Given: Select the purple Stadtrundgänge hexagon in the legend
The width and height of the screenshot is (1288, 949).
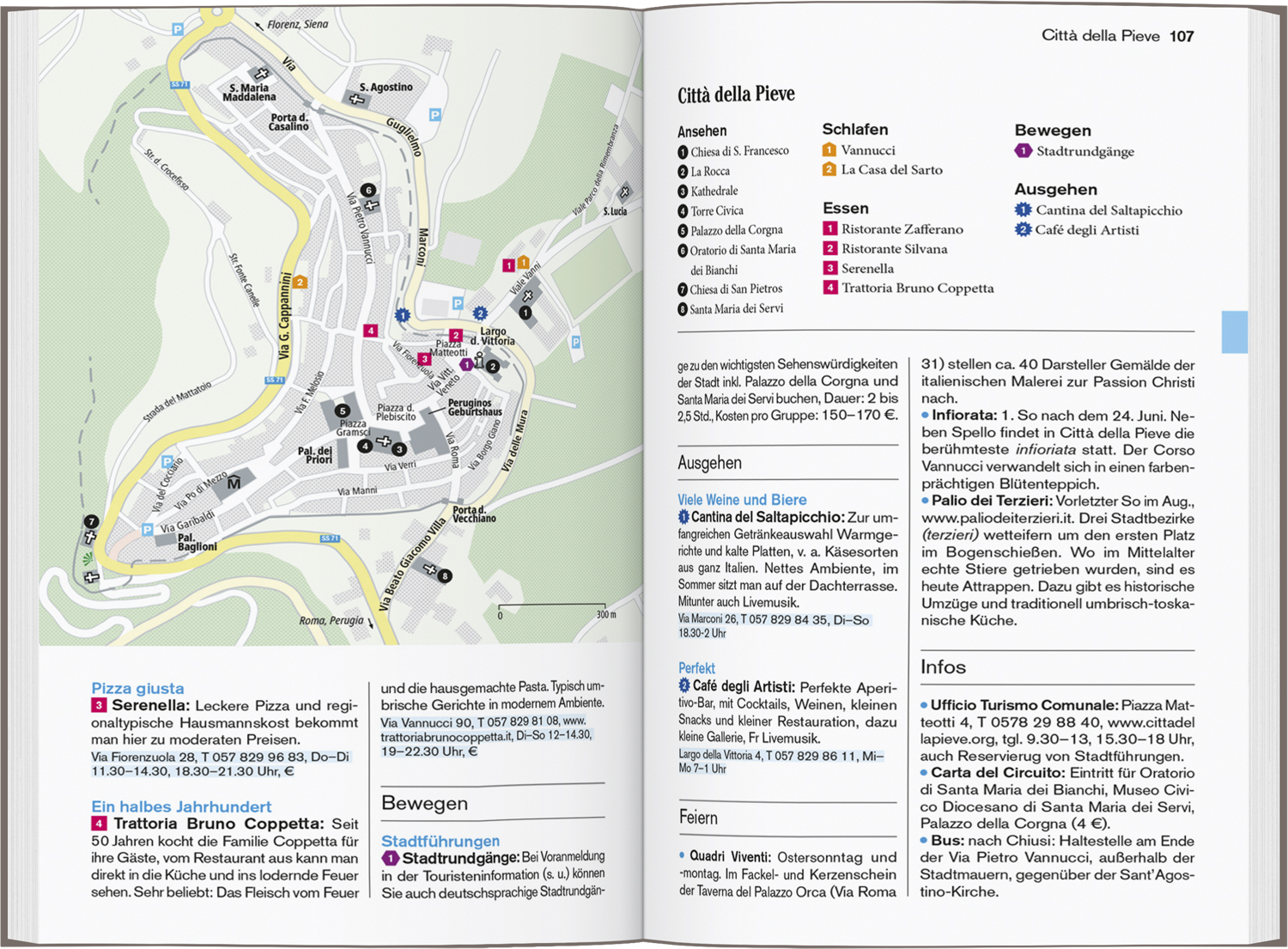Looking at the screenshot, I should (x=1023, y=151).
